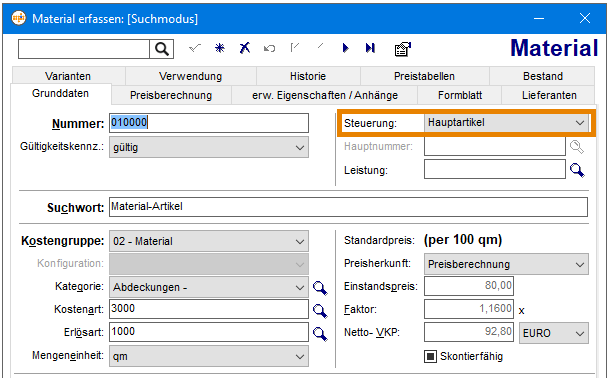Toggle the Skontierfähig checkbox
Image resolution: width=612 pixels, height=378 pixels.
(430, 356)
